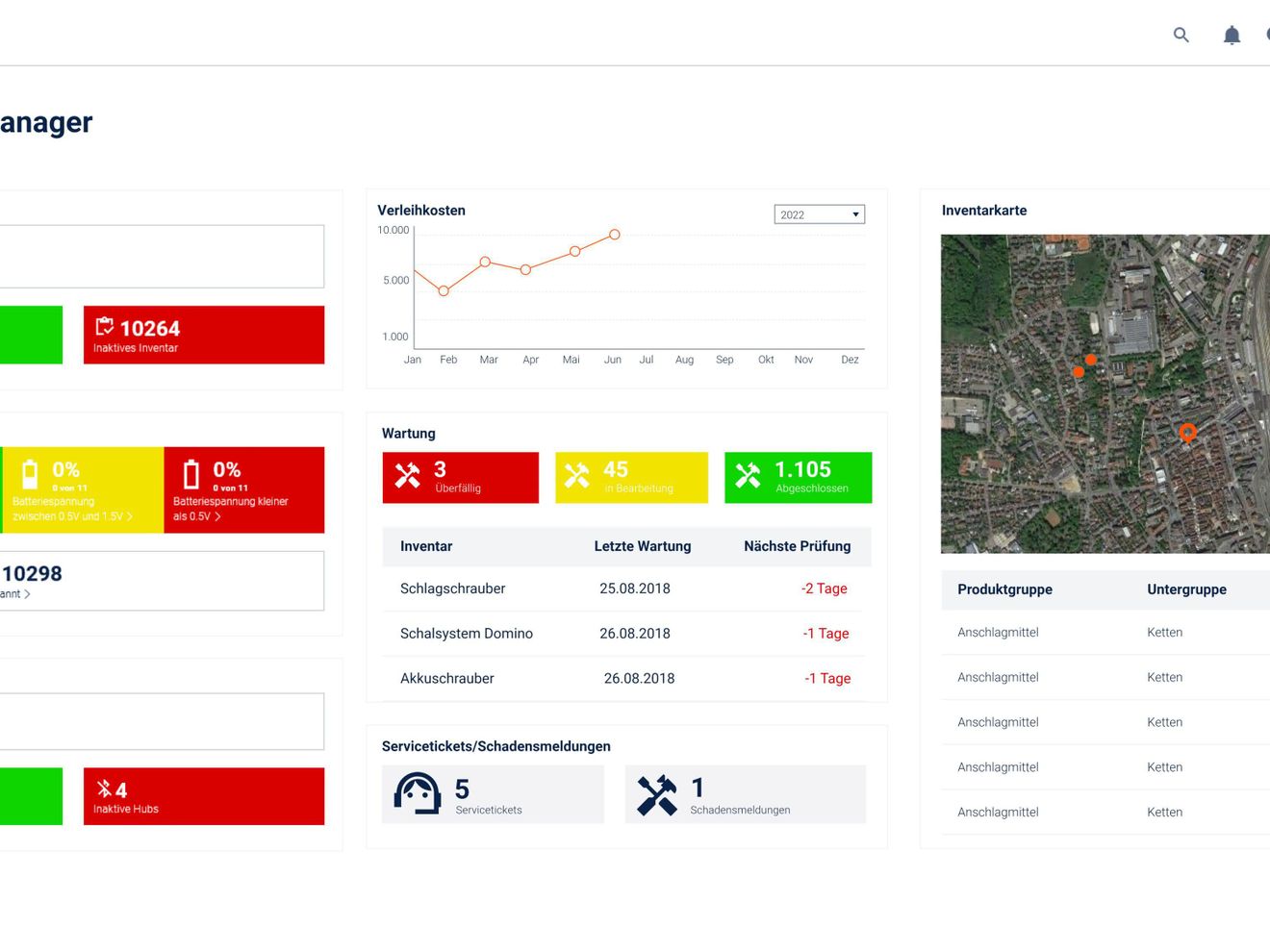Image resolution: width=1270 pixels, height=952 pixels.
Task: Click the orange ring marker on map
Action: click(x=1188, y=433)
